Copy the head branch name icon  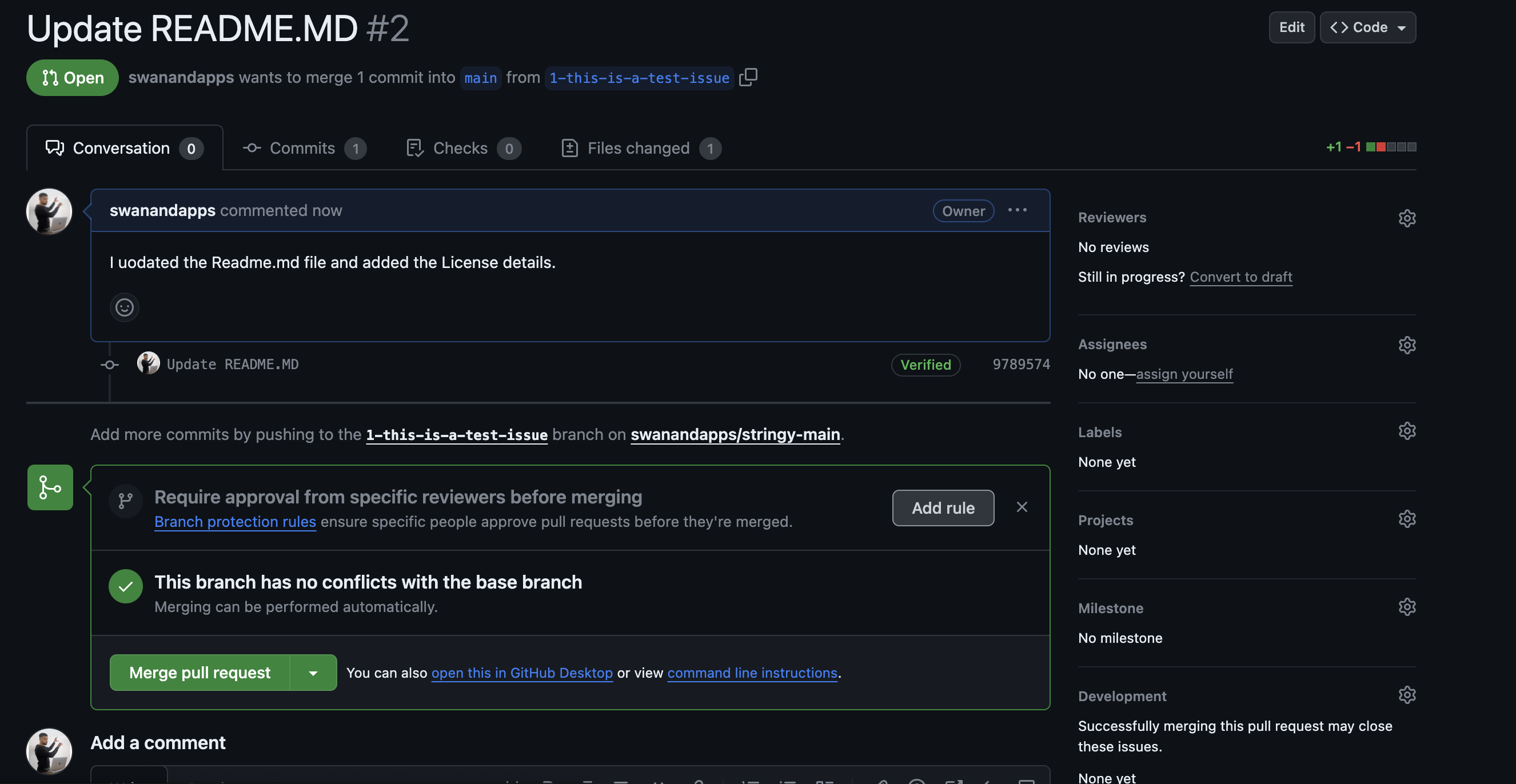pos(748,77)
